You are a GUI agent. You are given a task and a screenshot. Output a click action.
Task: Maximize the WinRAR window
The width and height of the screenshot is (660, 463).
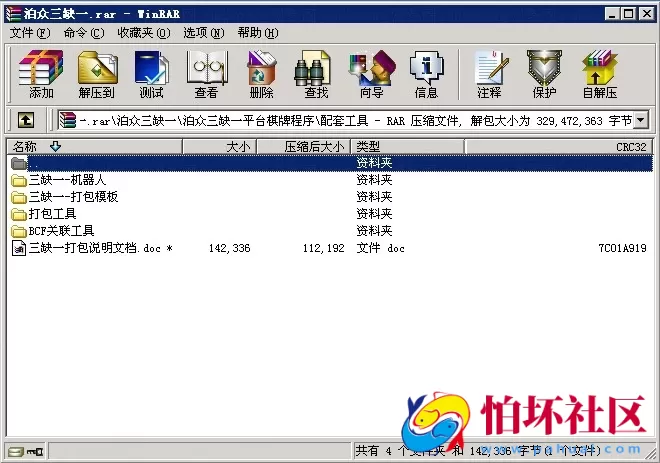[628, 14]
